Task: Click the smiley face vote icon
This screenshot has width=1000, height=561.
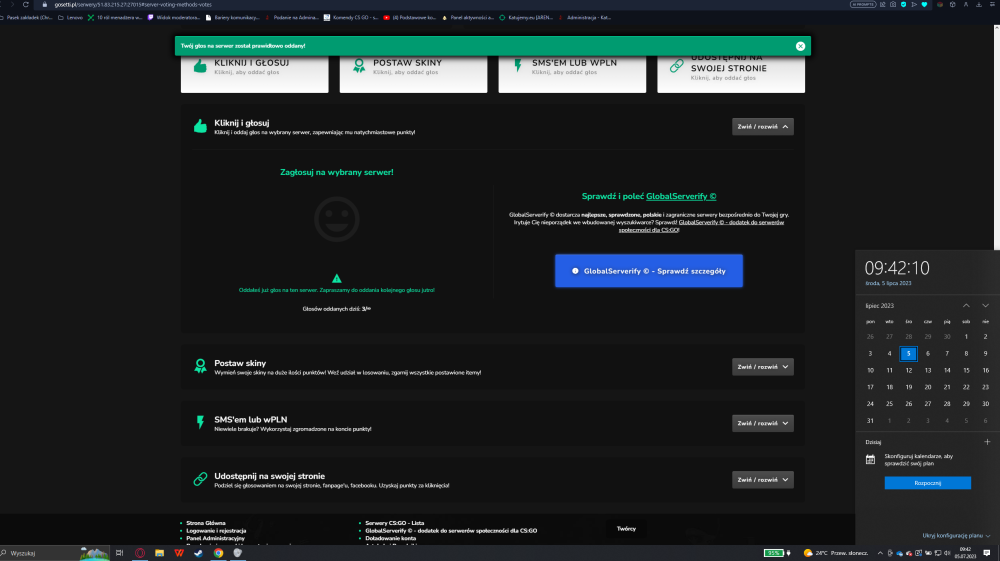Action: click(x=337, y=219)
